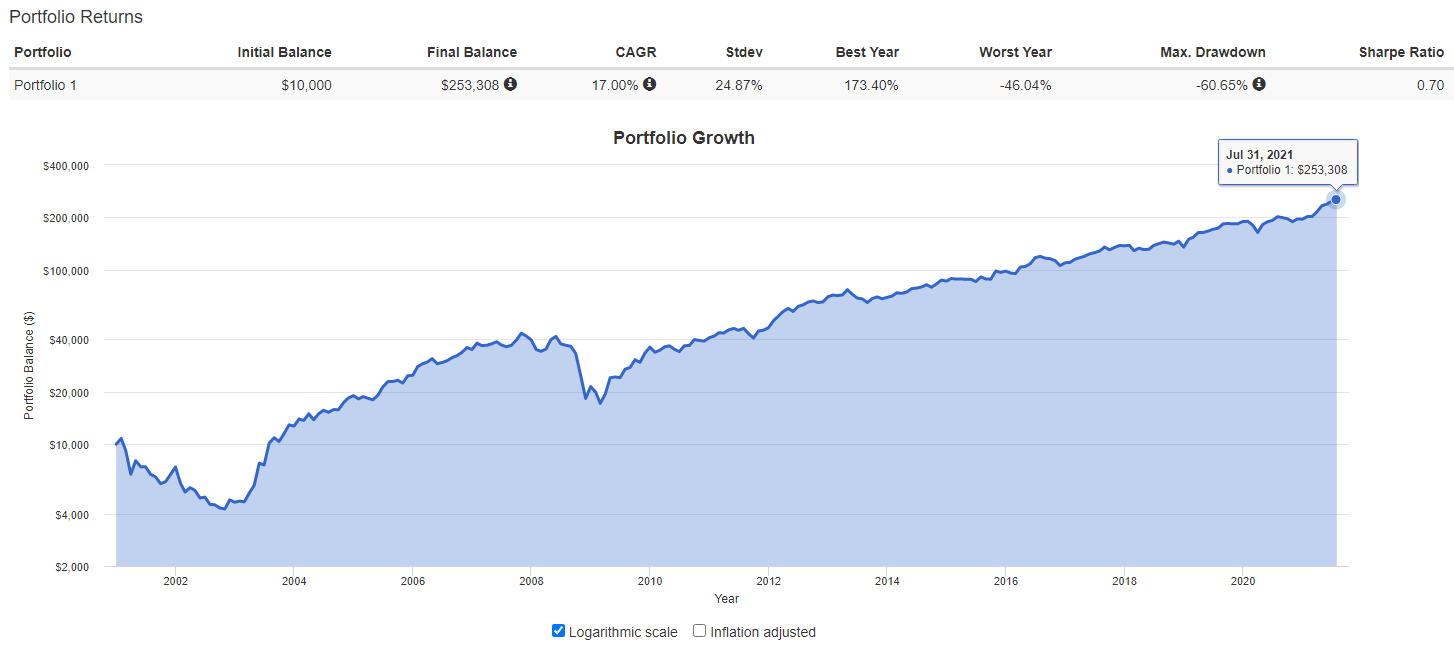Click the Portfolio Growth chart title
Viewport: 1454px width, 647px height.
(x=684, y=138)
